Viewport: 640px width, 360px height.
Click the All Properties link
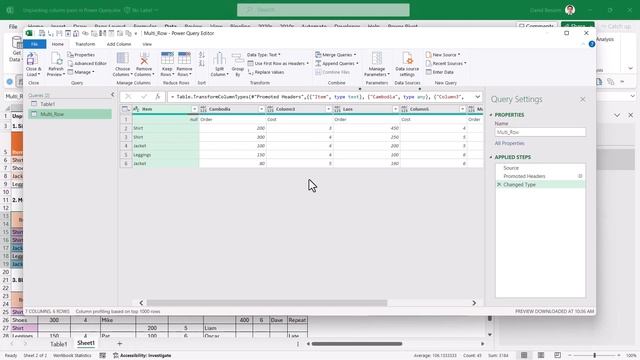509,143
